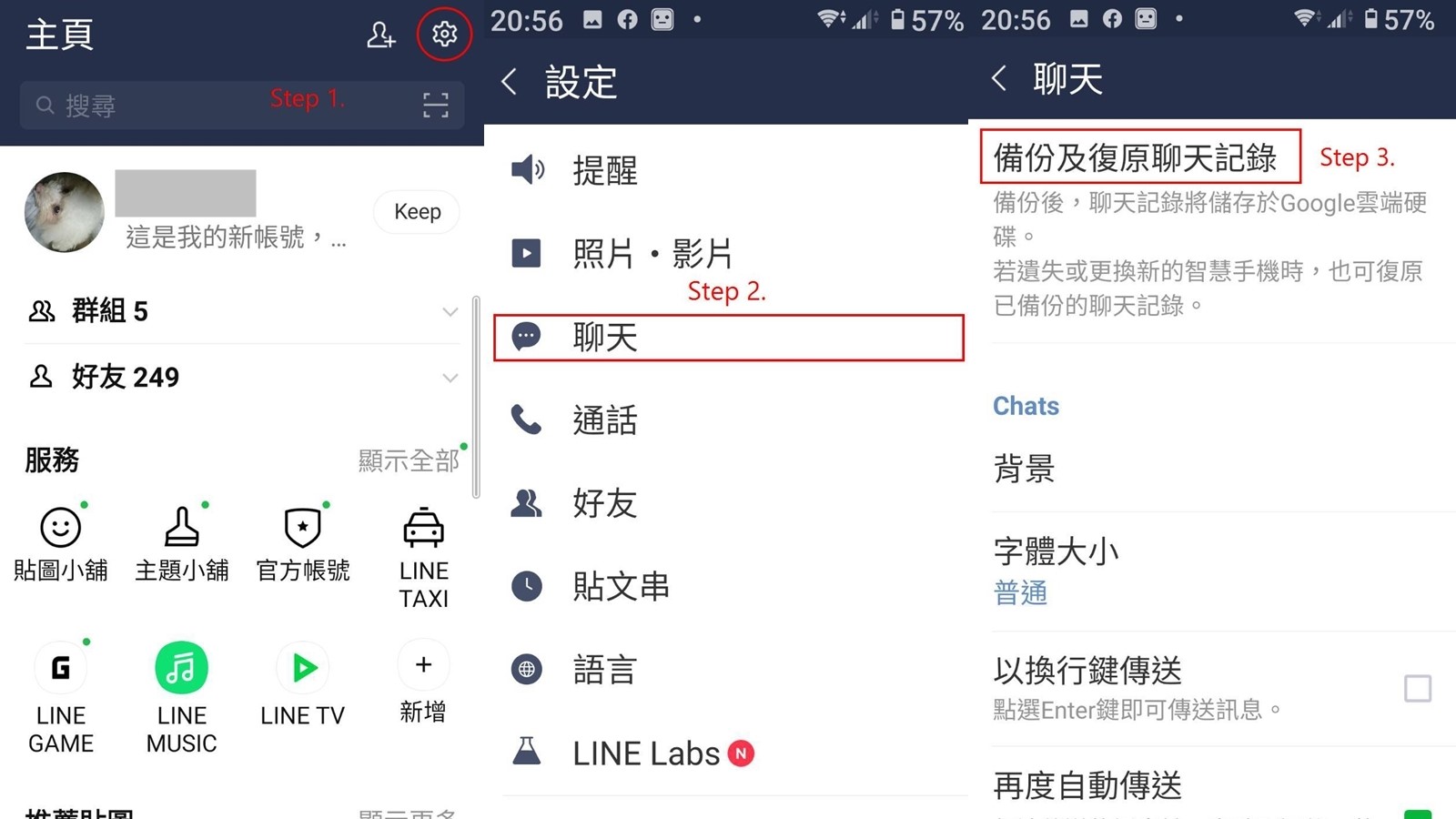Viewport: 1456px width, 819px height.
Task: Tap the profile picture thumbnail
Action: pyautogui.click(x=64, y=212)
